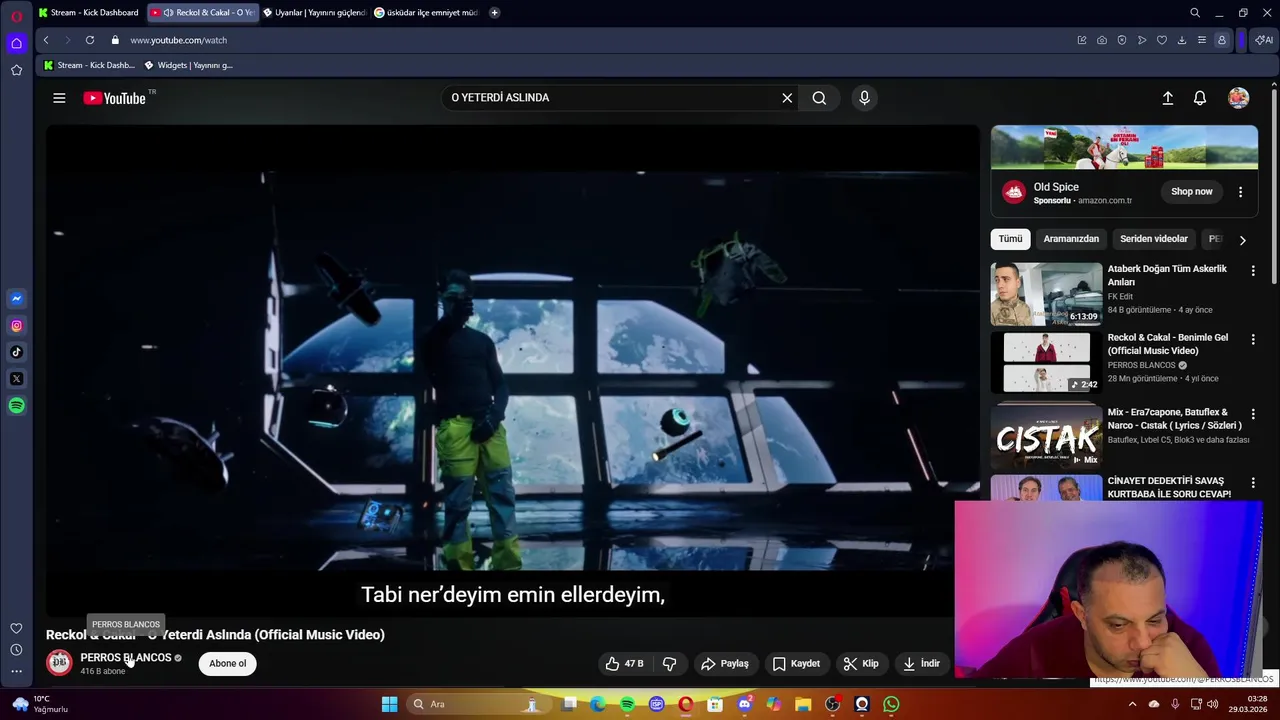
Task: Save video with Kaydet button
Action: (x=796, y=663)
